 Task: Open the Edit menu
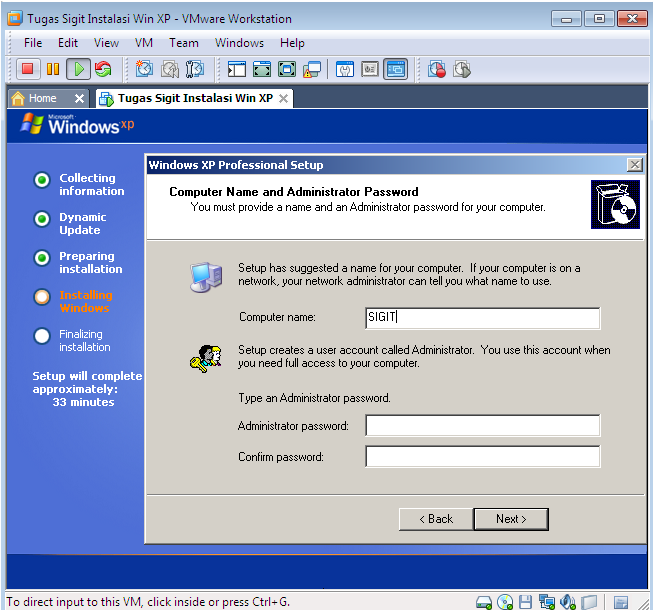point(68,43)
